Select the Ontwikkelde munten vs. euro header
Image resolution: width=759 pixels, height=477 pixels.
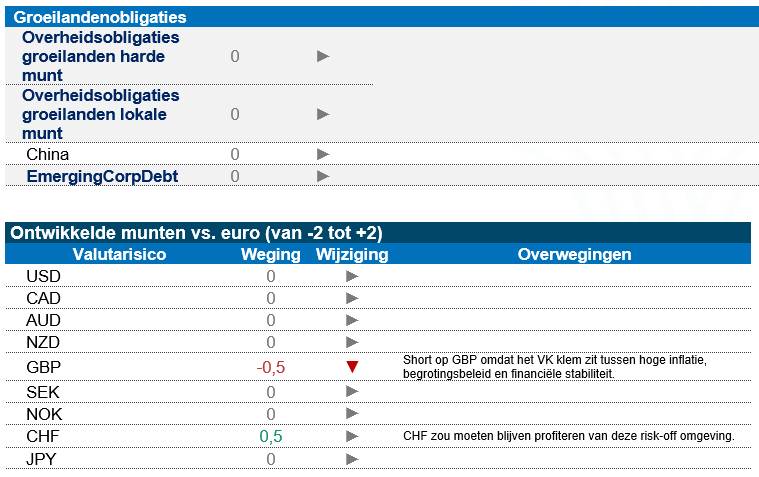tap(196, 233)
